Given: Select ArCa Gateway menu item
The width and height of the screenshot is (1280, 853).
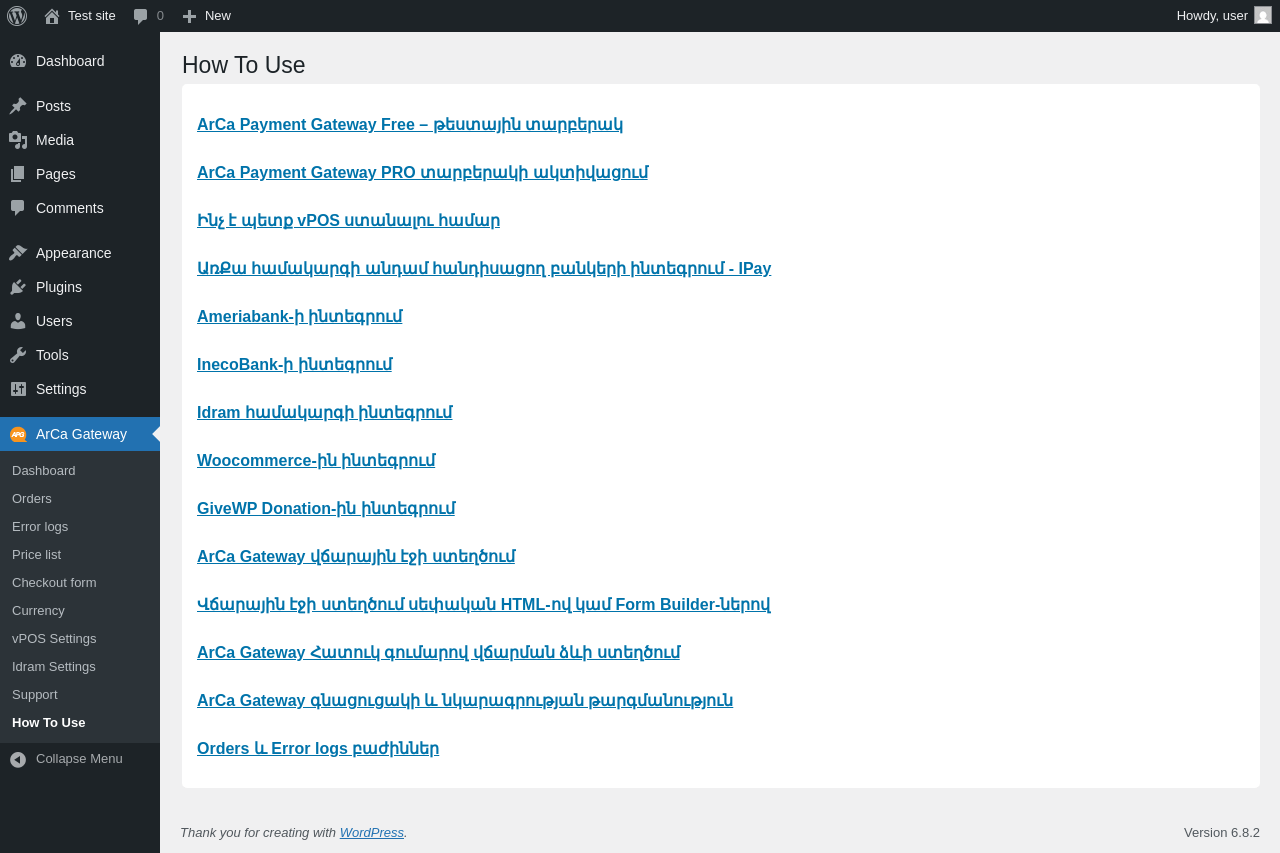Looking at the screenshot, I should coord(80,434).
